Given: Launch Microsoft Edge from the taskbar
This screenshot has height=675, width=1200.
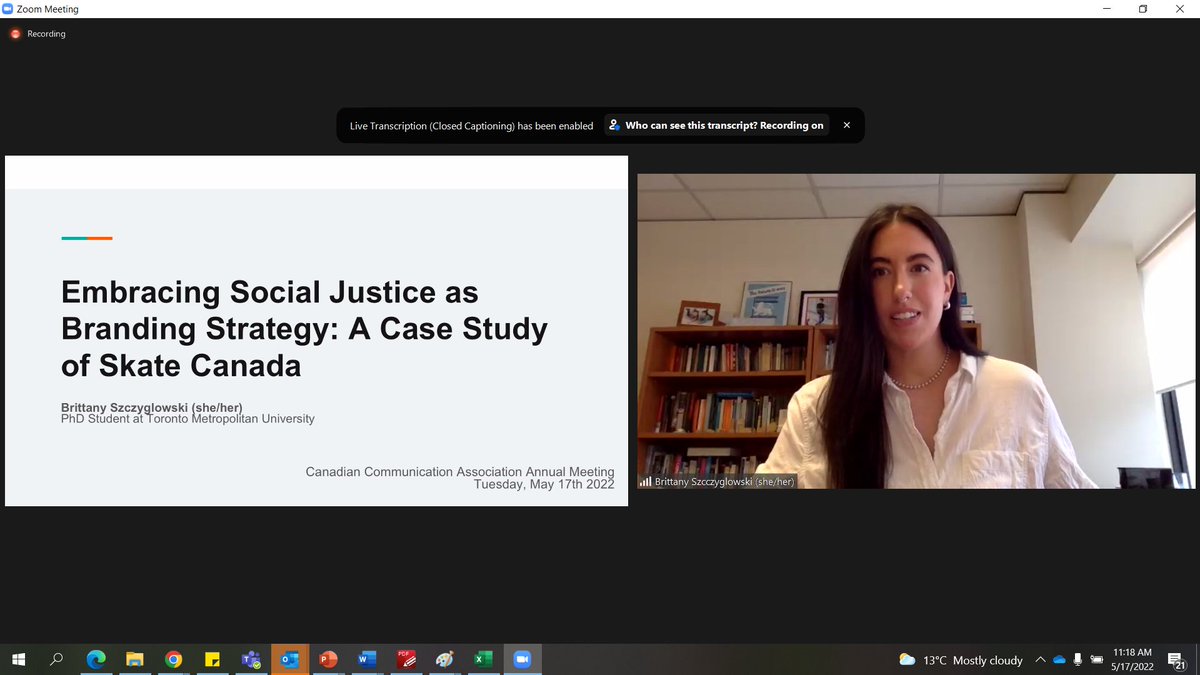Looking at the screenshot, I should tap(96, 659).
